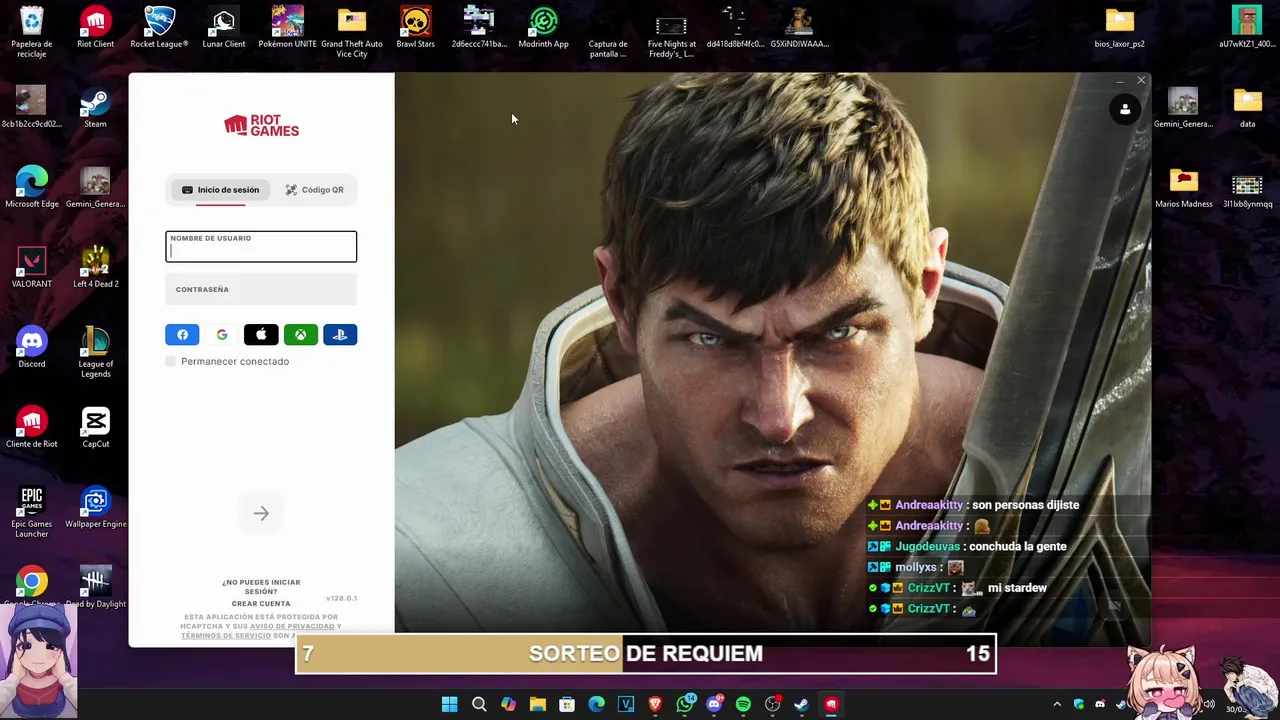Switch to Inicio de sesión tab
Image resolution: width=1280 pixels, height=720 pixels.
click(x=220, y=190)
